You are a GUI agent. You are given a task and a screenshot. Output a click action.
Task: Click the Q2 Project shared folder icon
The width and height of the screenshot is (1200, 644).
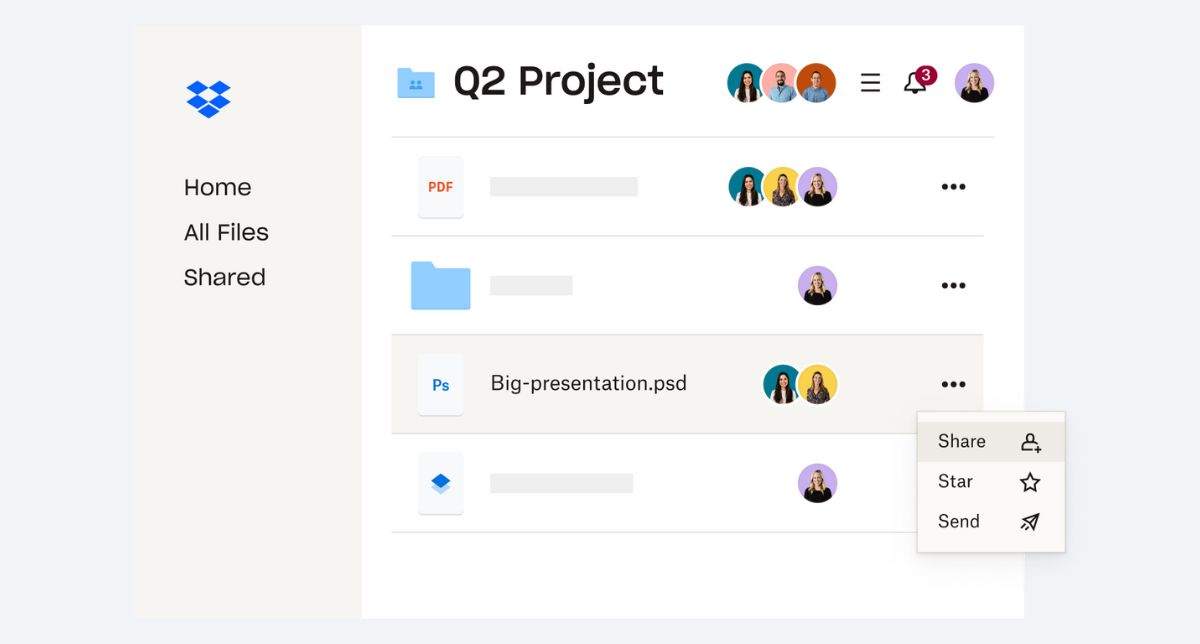click(416, 83)
